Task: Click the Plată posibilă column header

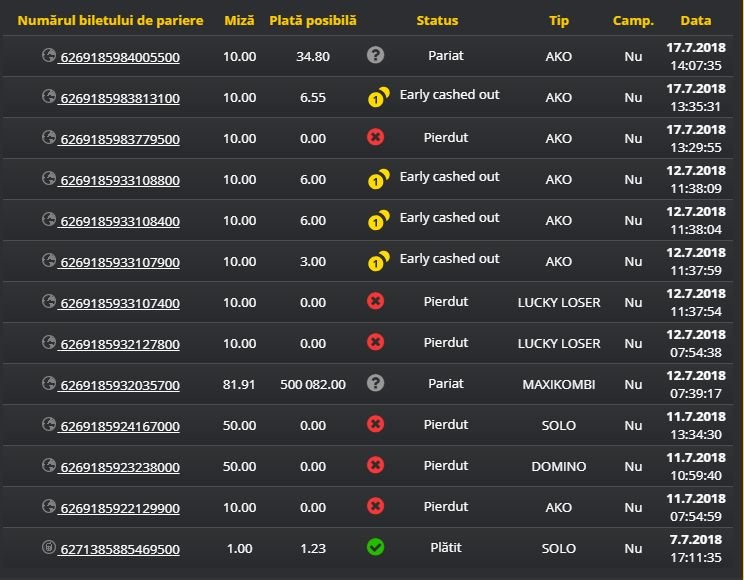Action: (313, 20)
